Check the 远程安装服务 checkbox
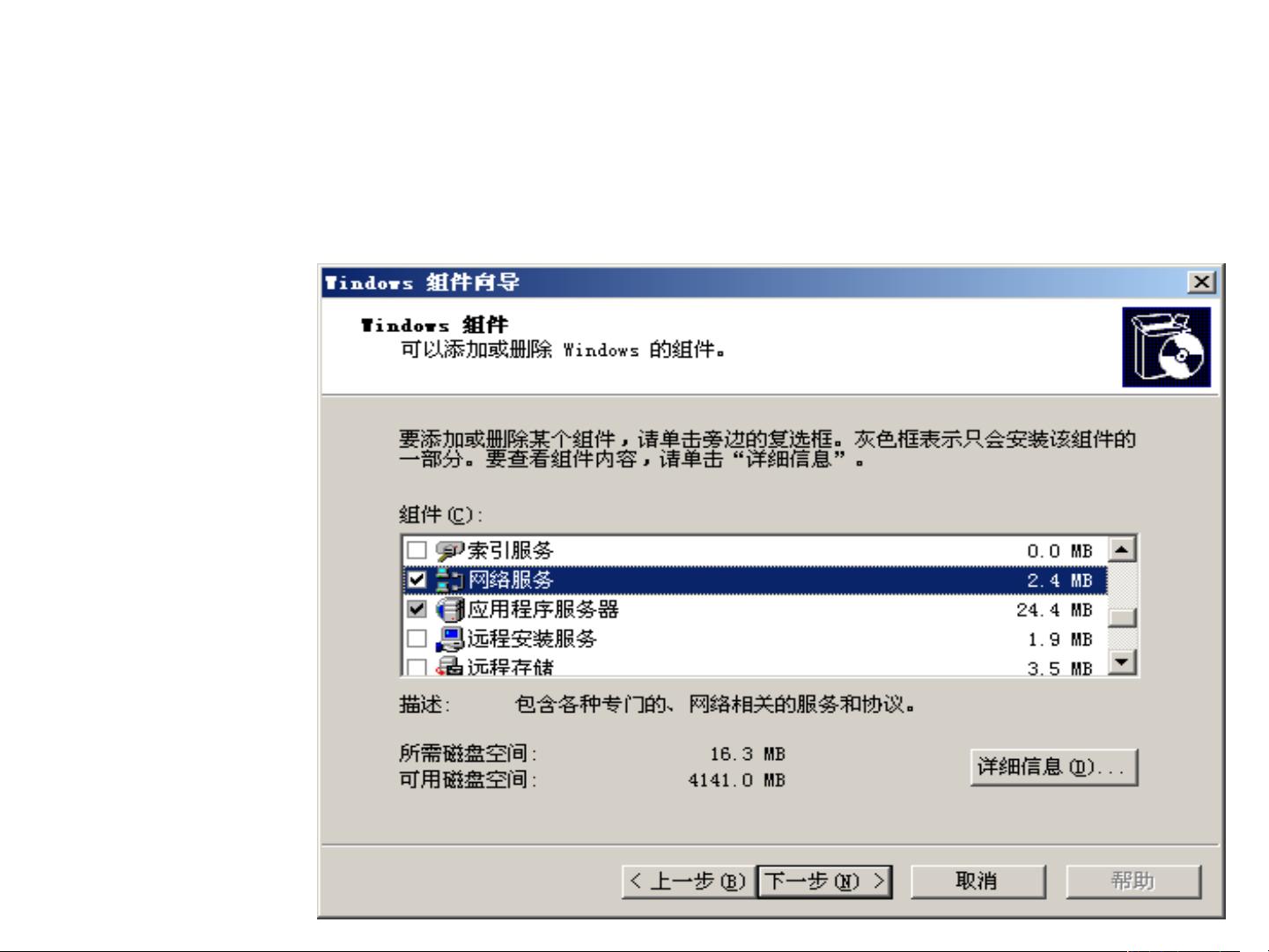 [x=416, y=638]
